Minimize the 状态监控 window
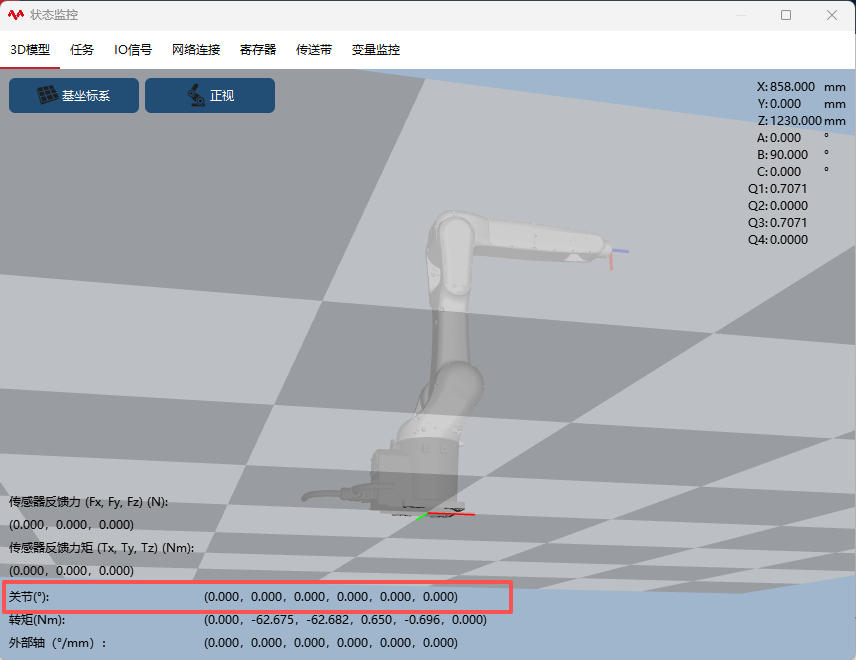 pyautogui.click(x=740, y=15)
